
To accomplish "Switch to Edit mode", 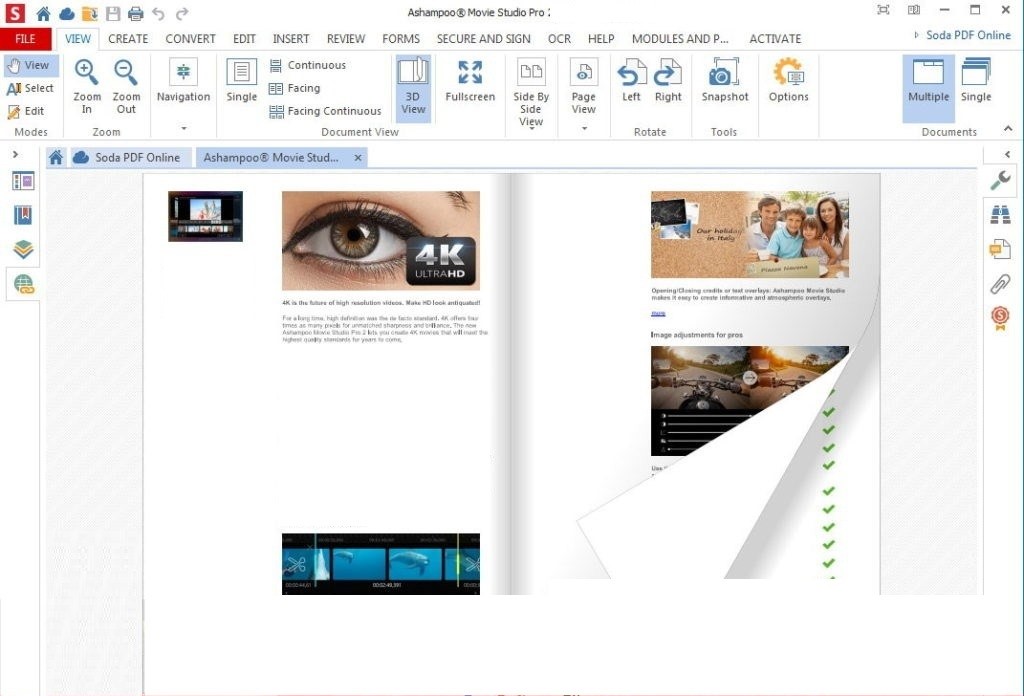I will click(26, 111).
